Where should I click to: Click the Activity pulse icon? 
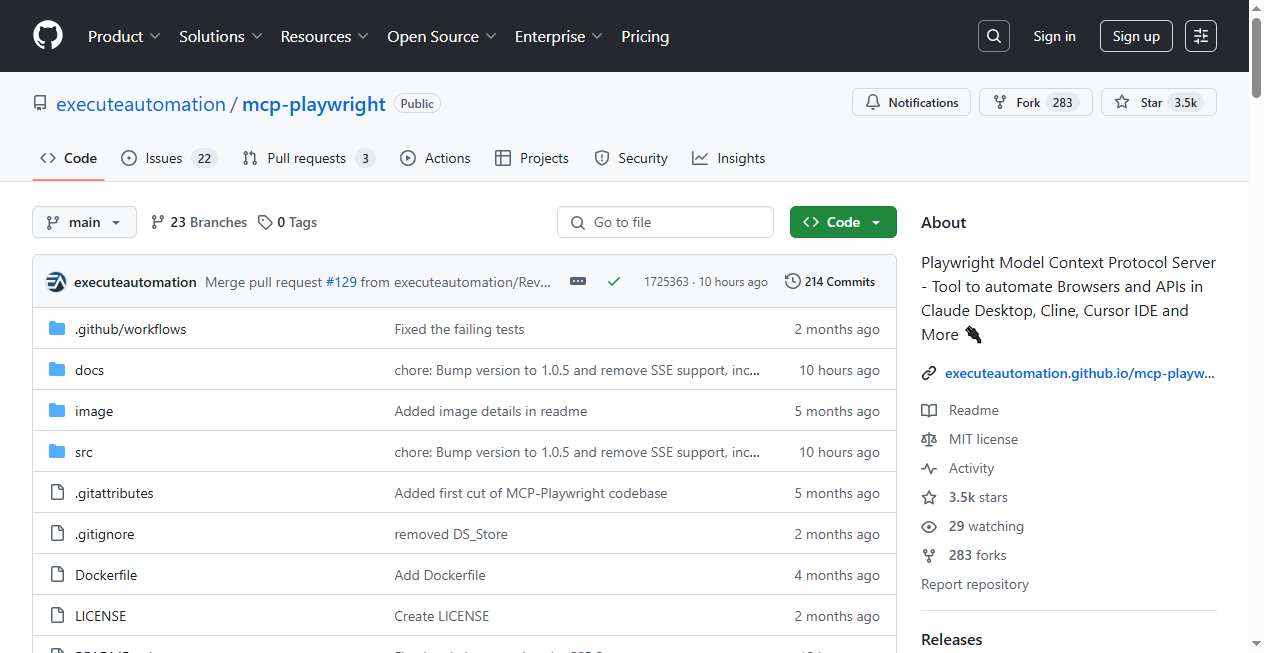[929, 468]
